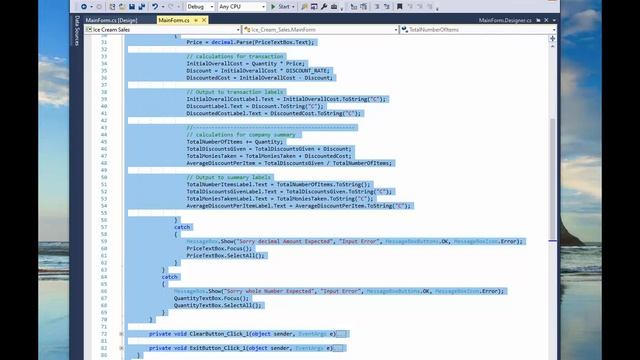Click the vertical scrollbar up arrow
Viewport: 640px width, 360px height.
coord(552,46)
